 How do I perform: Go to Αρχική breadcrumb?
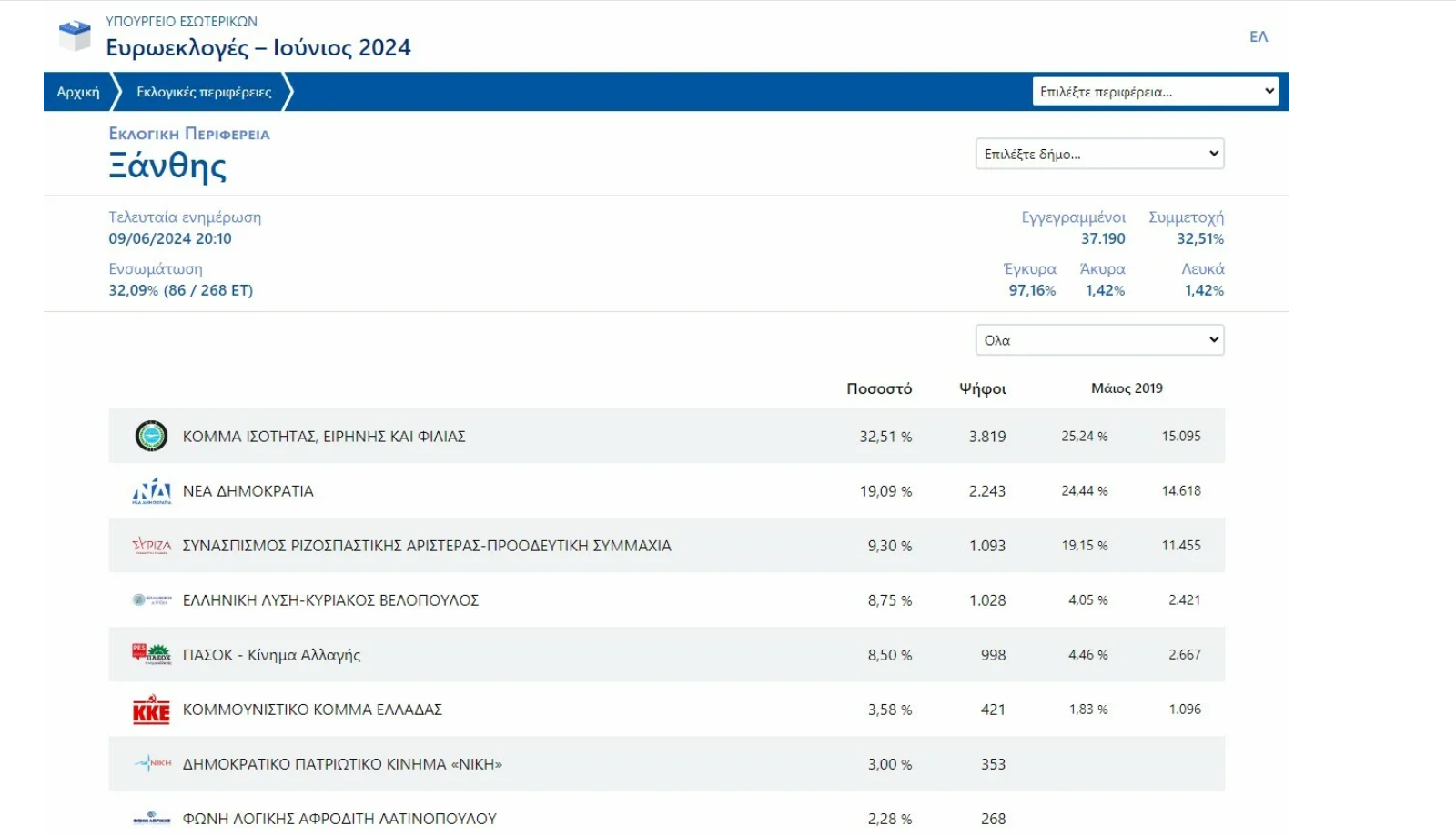78,92
